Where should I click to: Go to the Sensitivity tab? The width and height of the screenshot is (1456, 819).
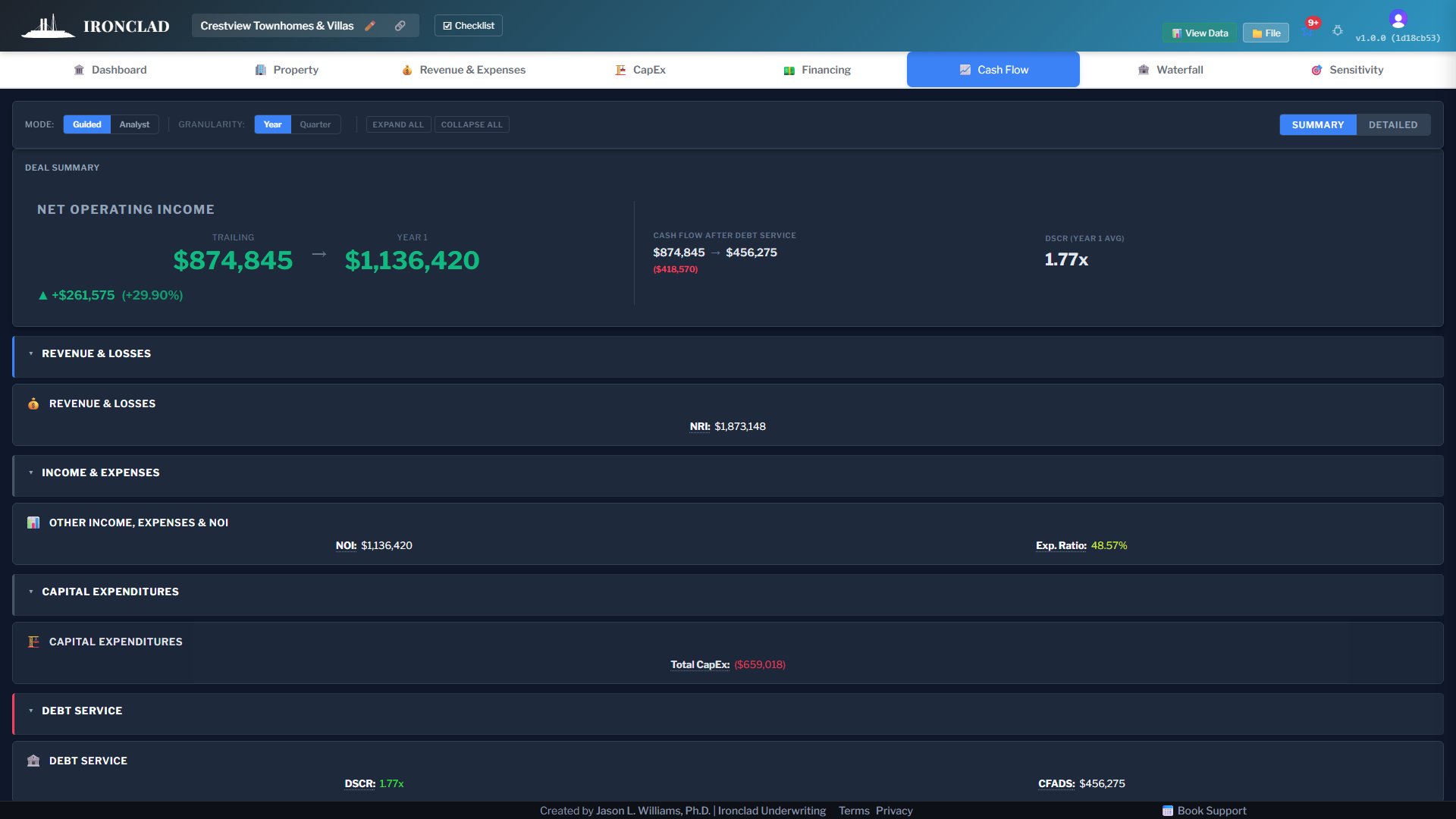[1347, 70]
